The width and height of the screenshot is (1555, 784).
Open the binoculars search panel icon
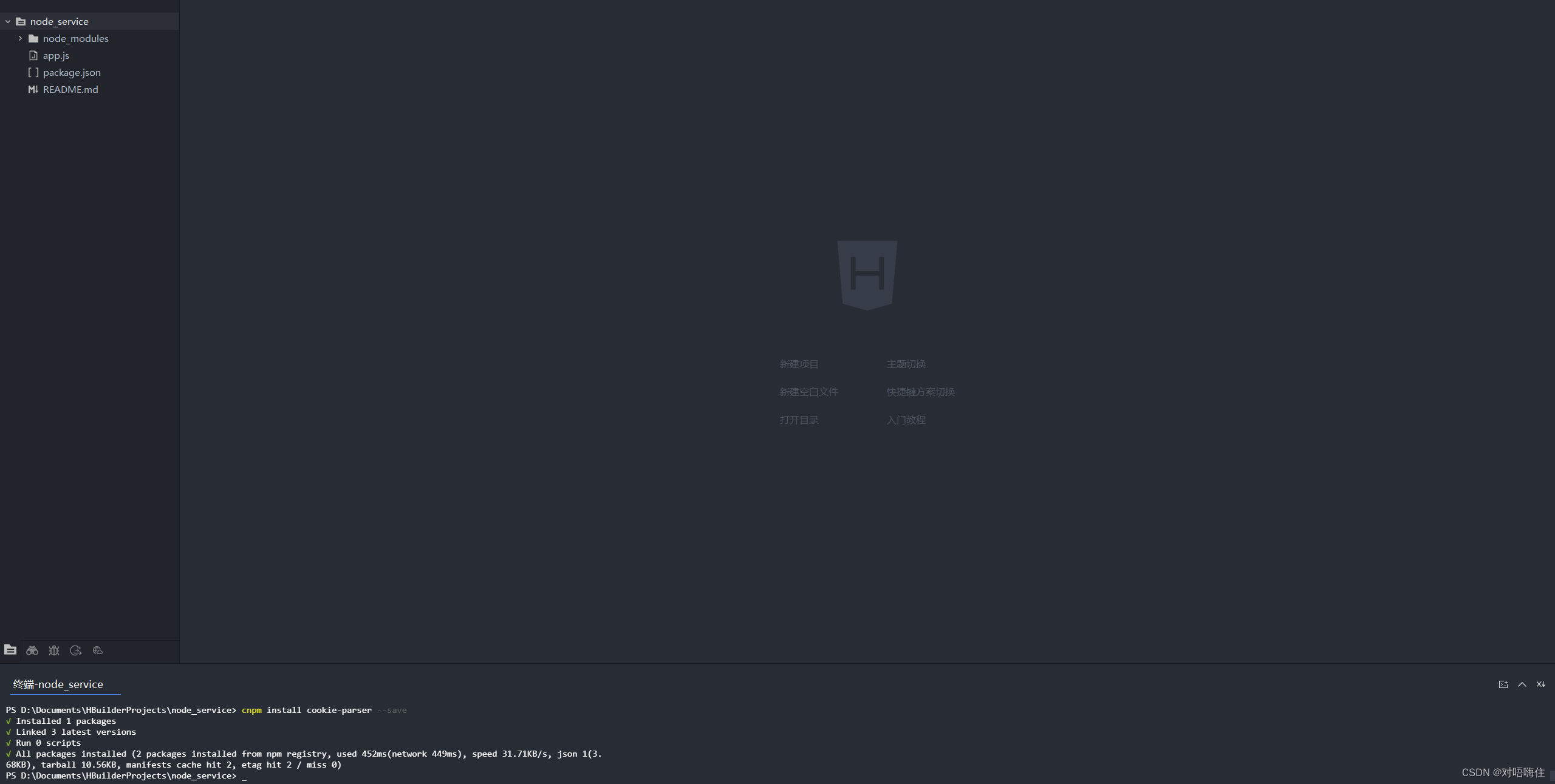coord(32,650)
